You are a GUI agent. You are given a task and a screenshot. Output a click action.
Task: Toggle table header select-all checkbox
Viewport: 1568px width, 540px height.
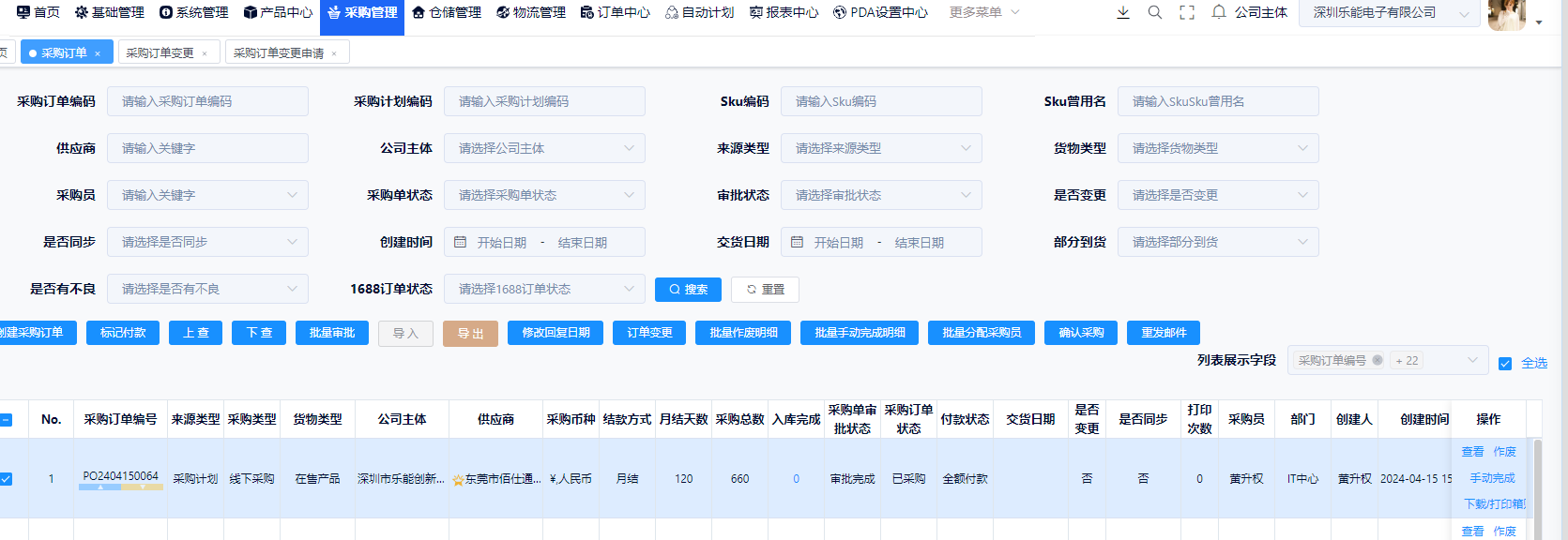click(x=6, y=420)
